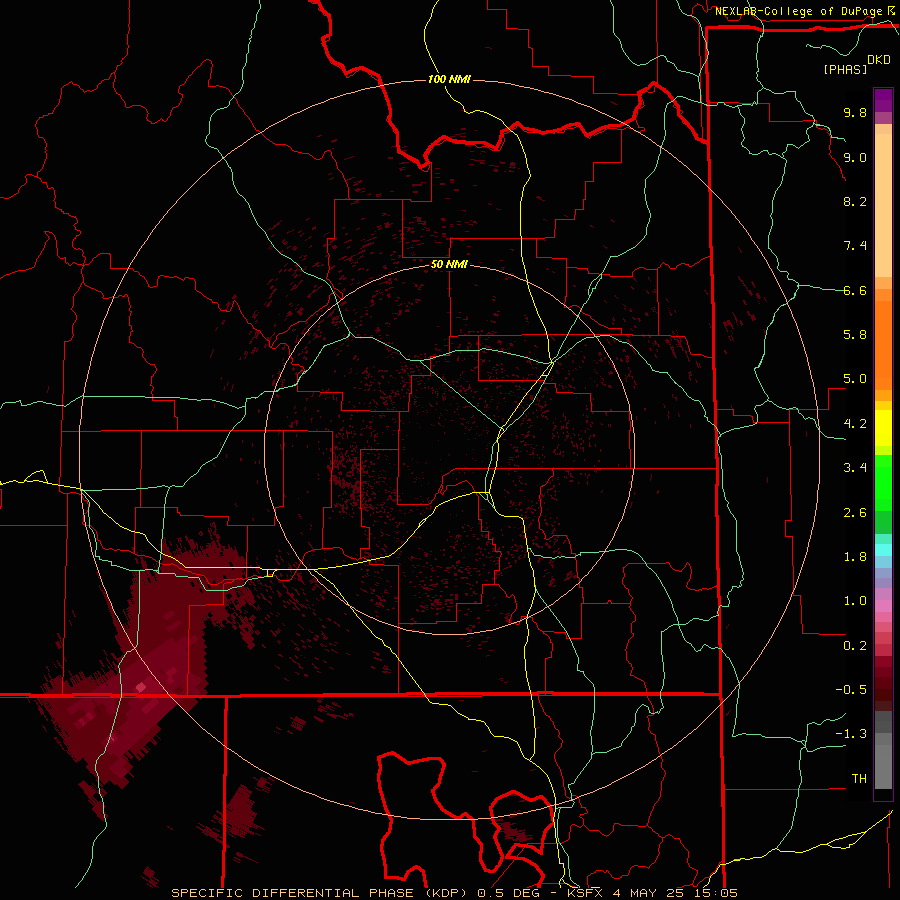This screenshot has width=900, height=900.
Task: Click the 7.4 legend value
Action: (x=855, y=246)
